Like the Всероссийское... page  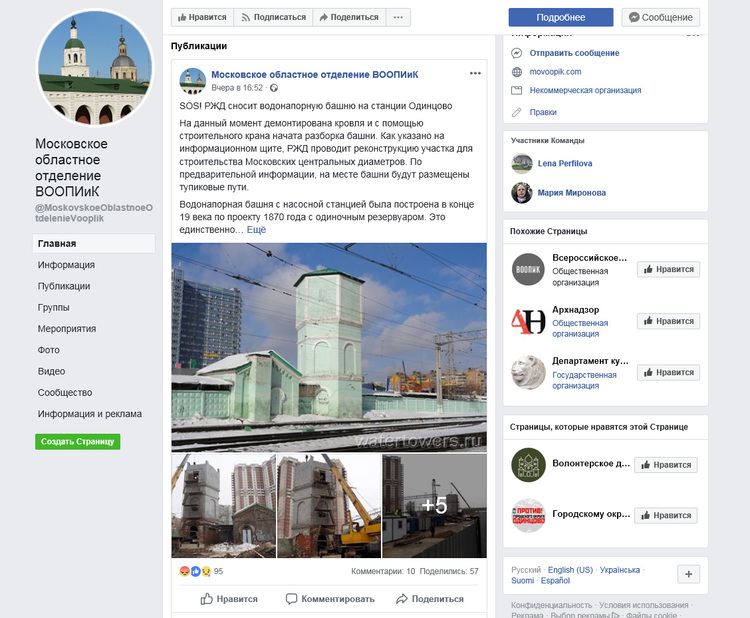click(x=668, y=269)
